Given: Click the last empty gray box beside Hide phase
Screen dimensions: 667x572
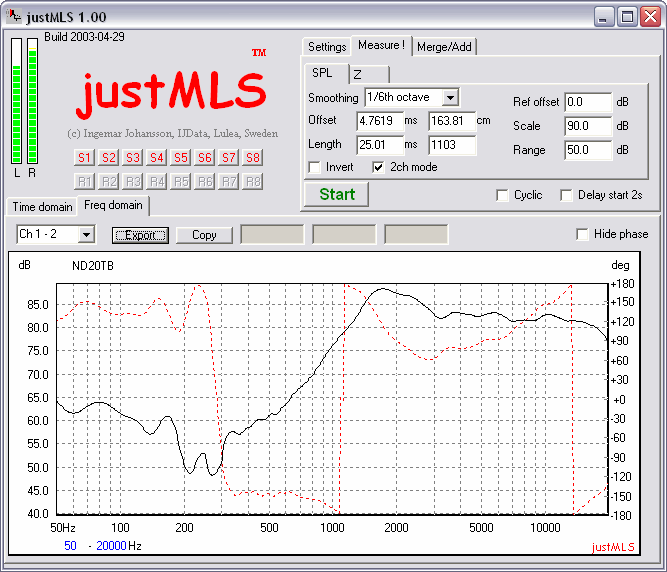Looking at the screenshot, I should click(416, 234).
